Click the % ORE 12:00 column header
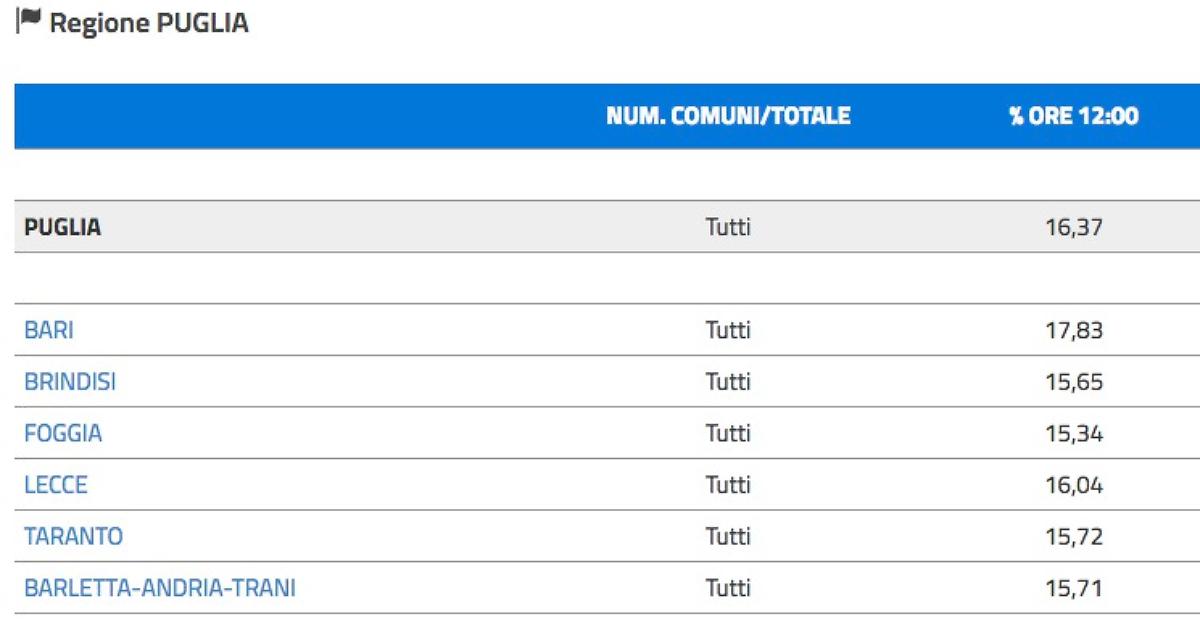Screen dimensions: 1200x630 click(x=1073, y=116)
